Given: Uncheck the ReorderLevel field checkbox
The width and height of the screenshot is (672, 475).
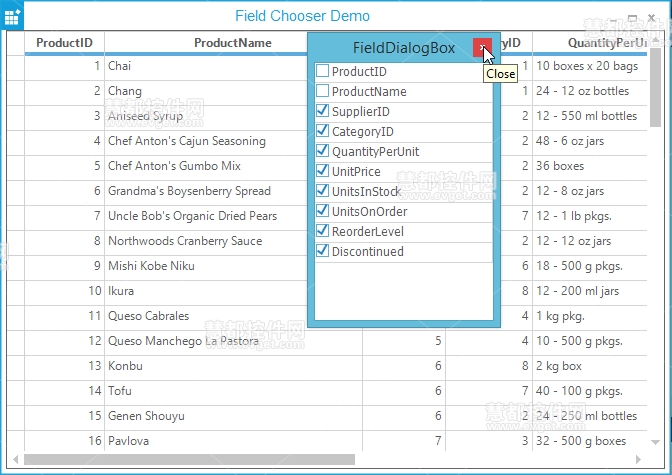Looking at the screenshot, I should [322, 231].
